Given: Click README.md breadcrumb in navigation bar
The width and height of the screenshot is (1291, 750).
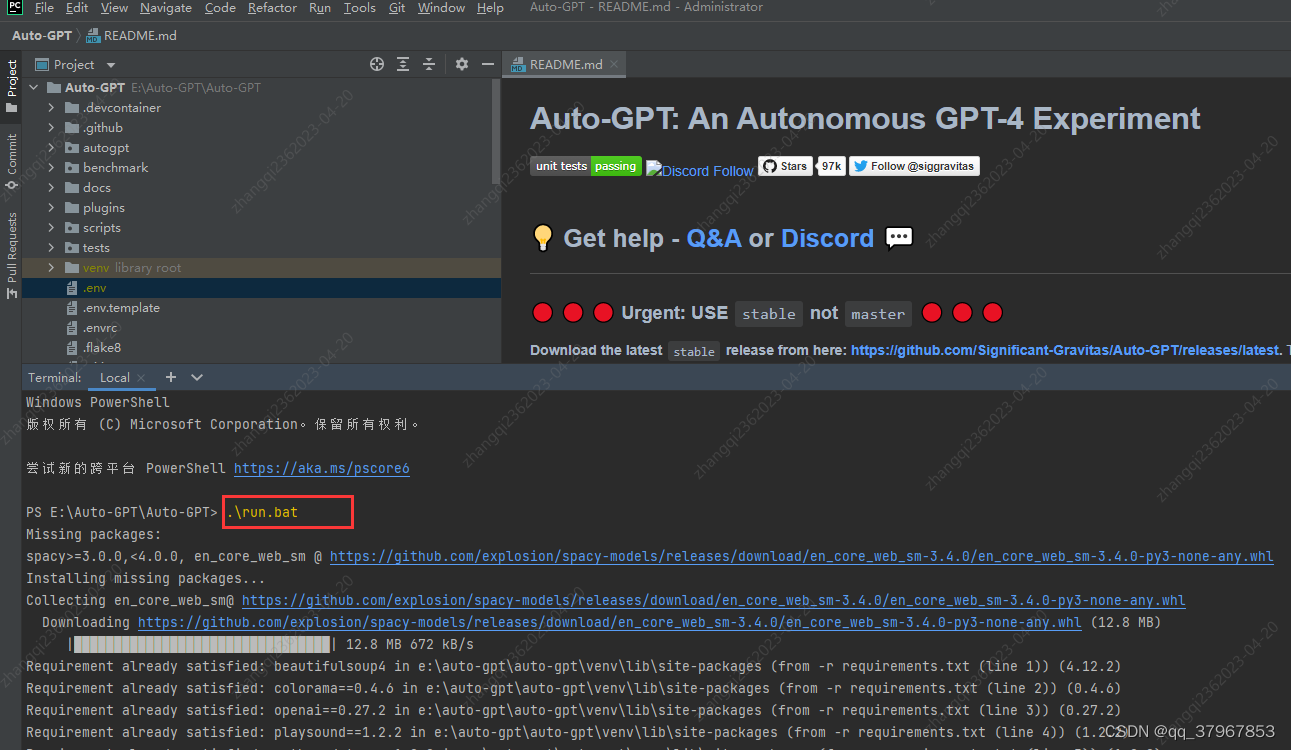Looking at the screenshot, I should pos(132,35).
